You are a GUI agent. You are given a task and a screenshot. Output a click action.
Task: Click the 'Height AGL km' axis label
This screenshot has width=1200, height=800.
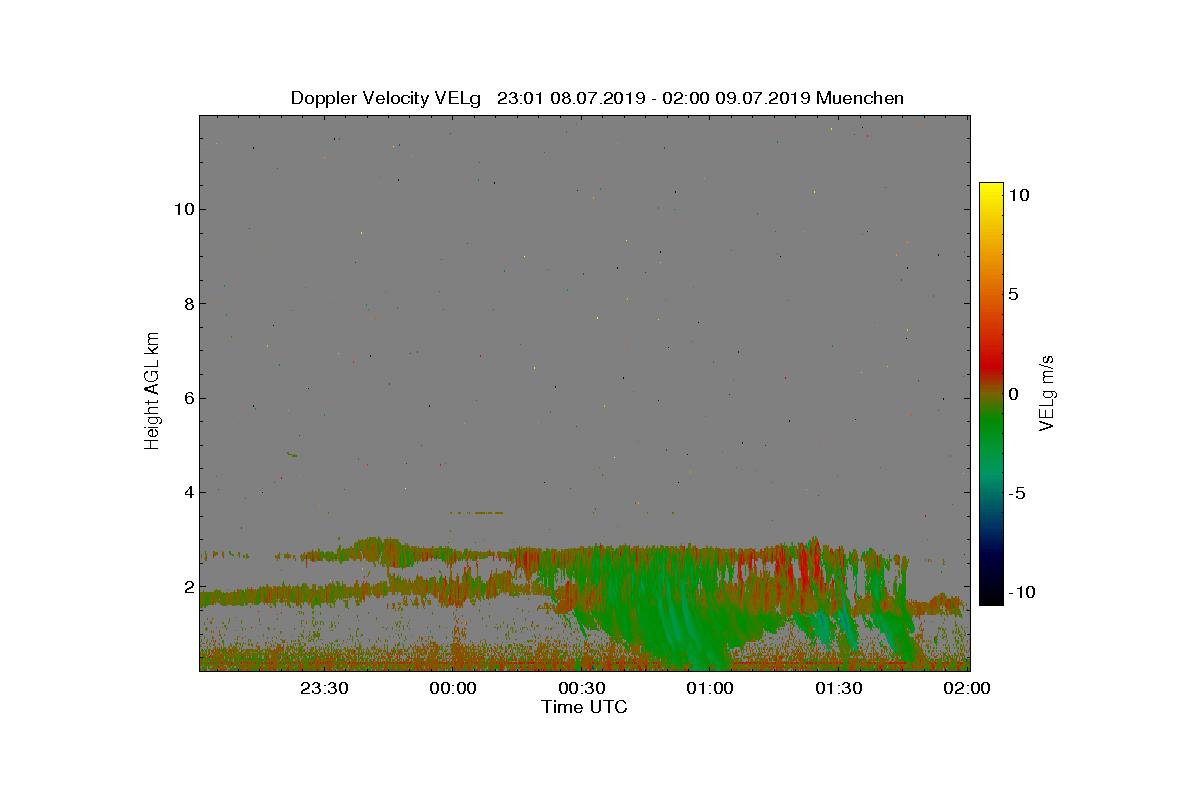point(152,391)
